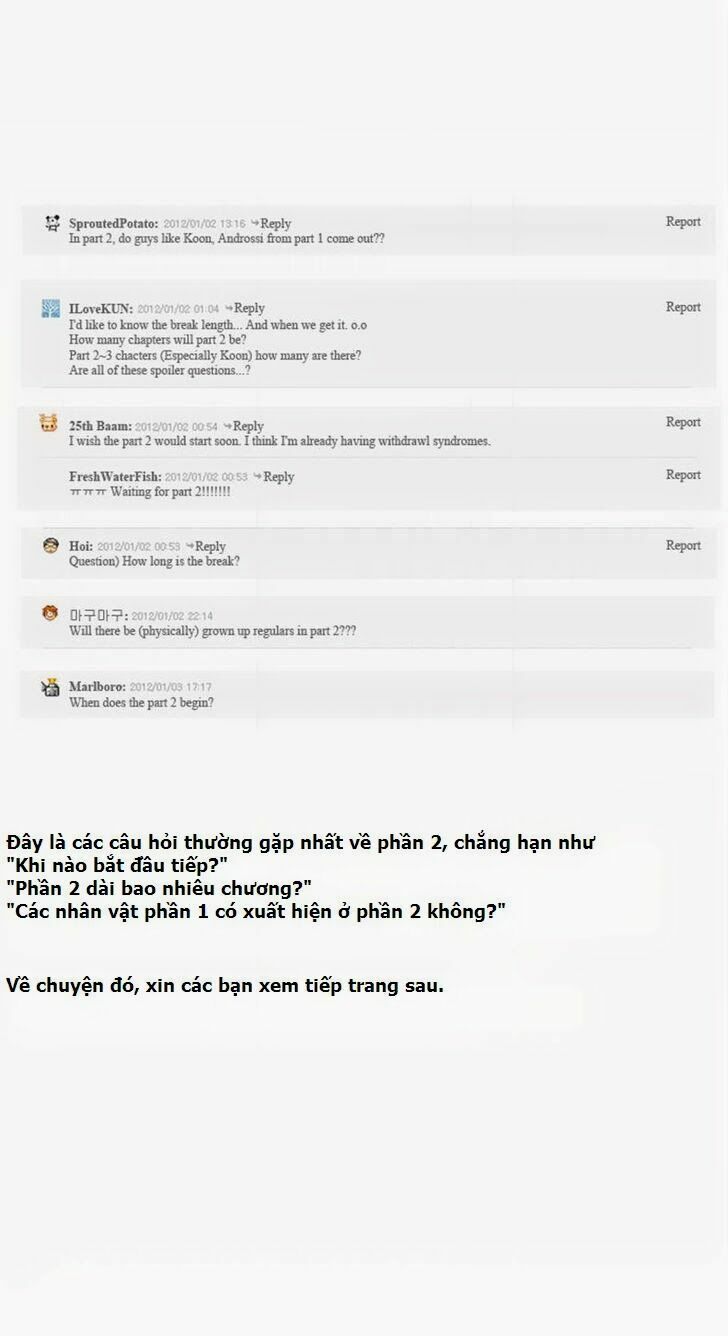This screenshot has height=1336, width=728.
Task: Reply to ILoveKUN's comment
Action: tap(244, 308)
